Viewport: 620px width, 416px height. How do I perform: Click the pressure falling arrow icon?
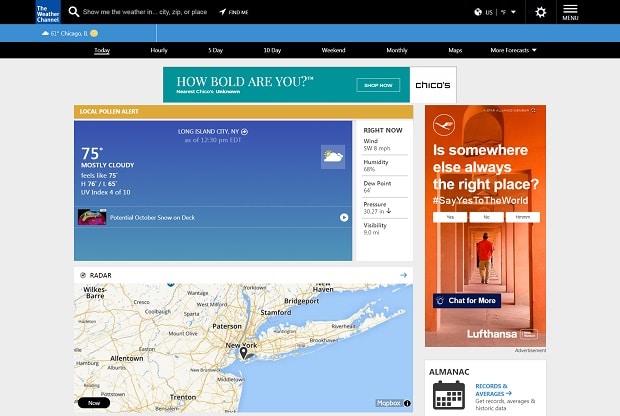tap(389, 211)
